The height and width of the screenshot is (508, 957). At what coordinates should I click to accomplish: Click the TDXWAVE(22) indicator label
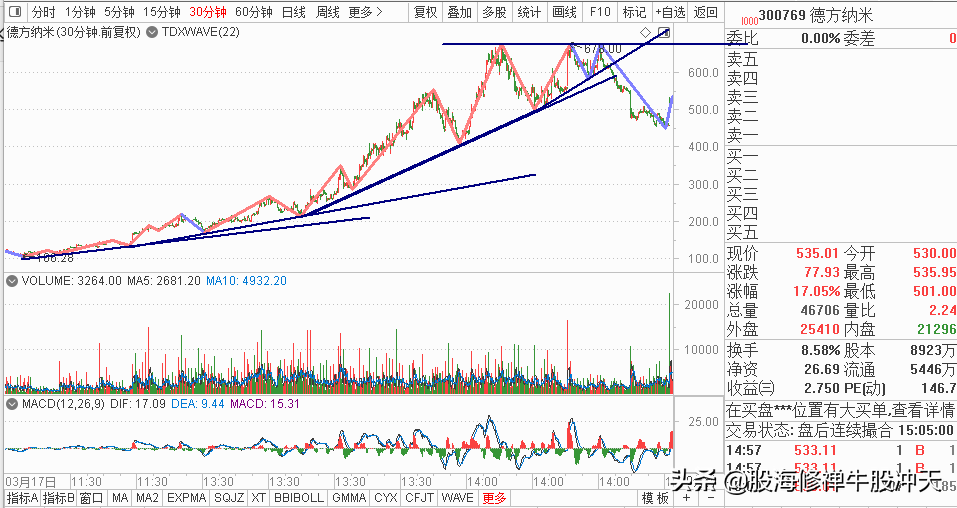(200, 32)
